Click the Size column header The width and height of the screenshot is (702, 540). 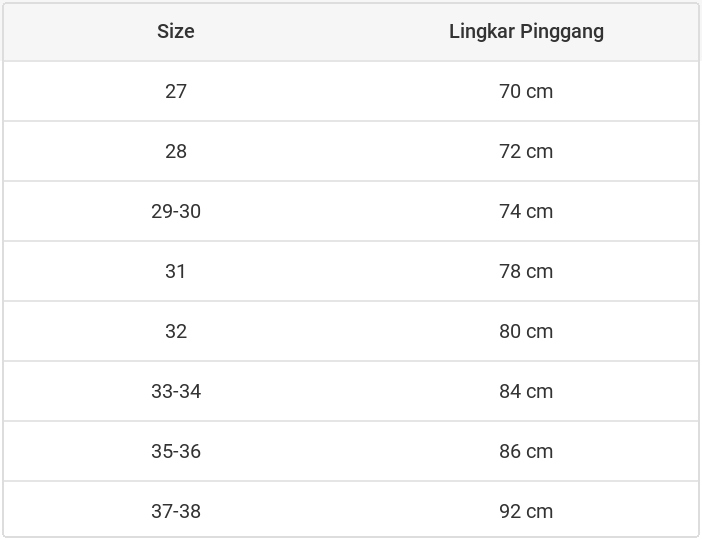pyautogui.click(x=176, y=31)
